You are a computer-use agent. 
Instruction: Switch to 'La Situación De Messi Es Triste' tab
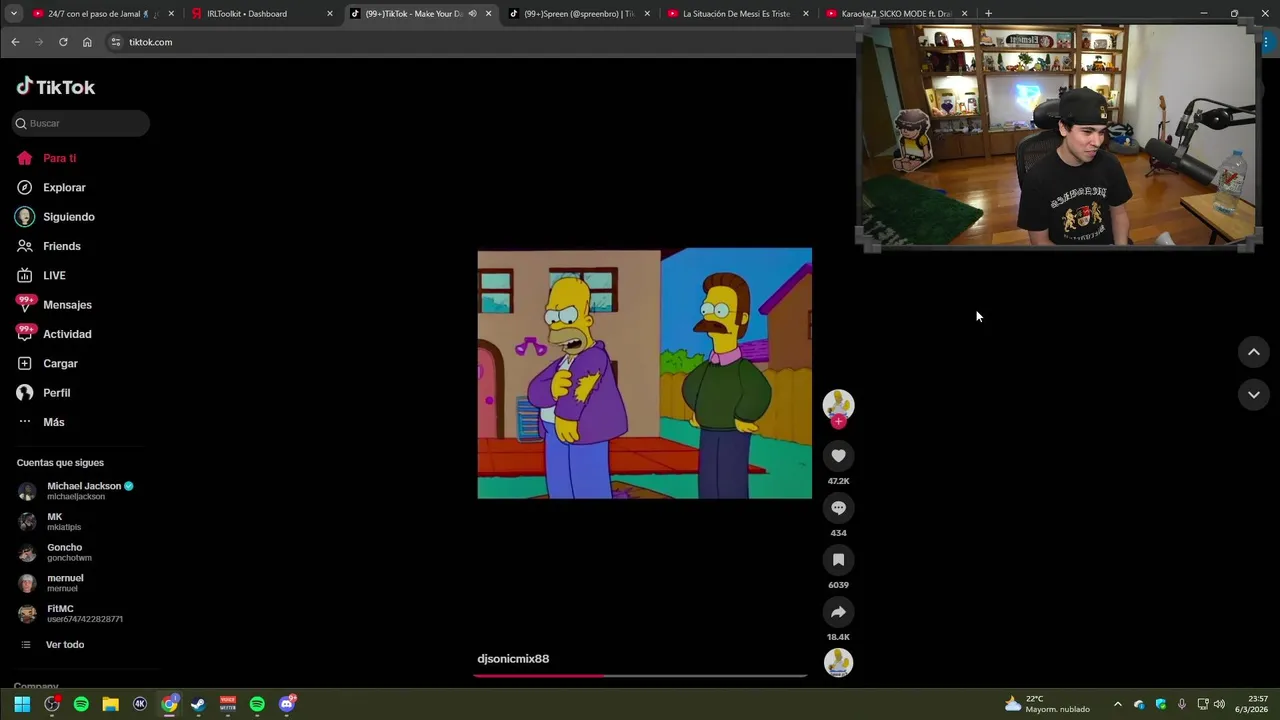pyautogui.click(x=738, y=14)
